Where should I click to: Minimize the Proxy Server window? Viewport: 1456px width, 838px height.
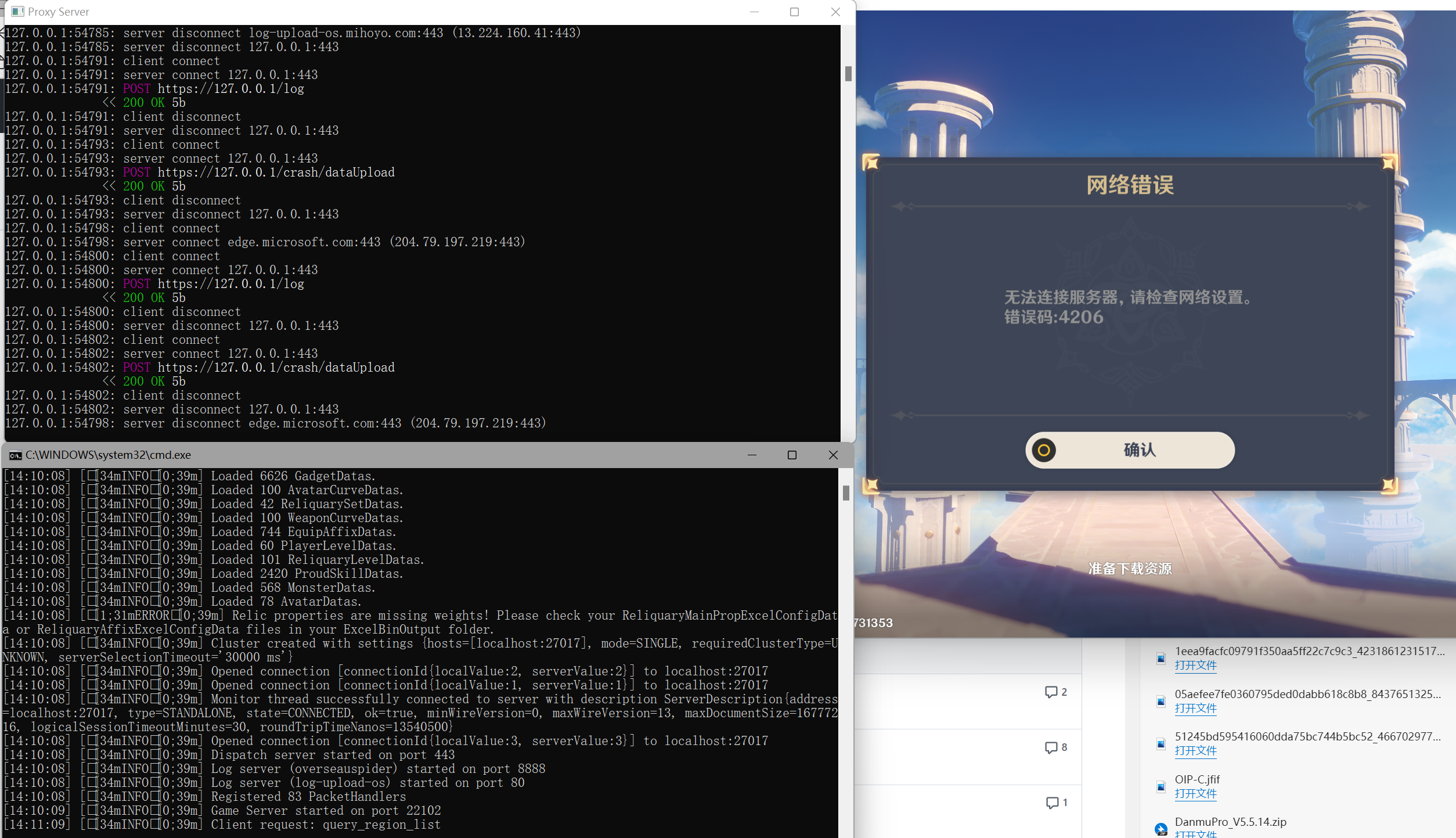754,12
